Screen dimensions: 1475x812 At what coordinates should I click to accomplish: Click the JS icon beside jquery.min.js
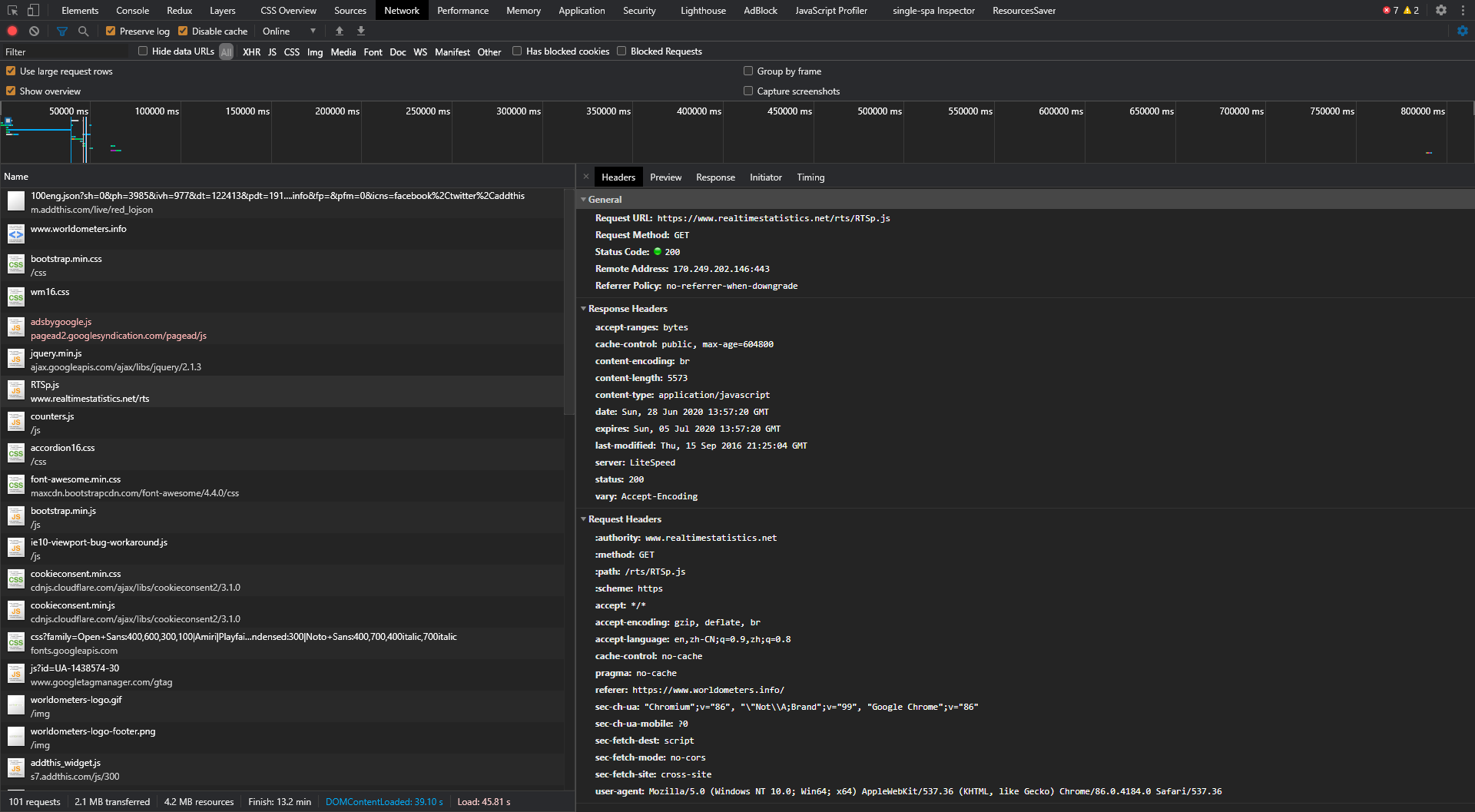(16, 360)
